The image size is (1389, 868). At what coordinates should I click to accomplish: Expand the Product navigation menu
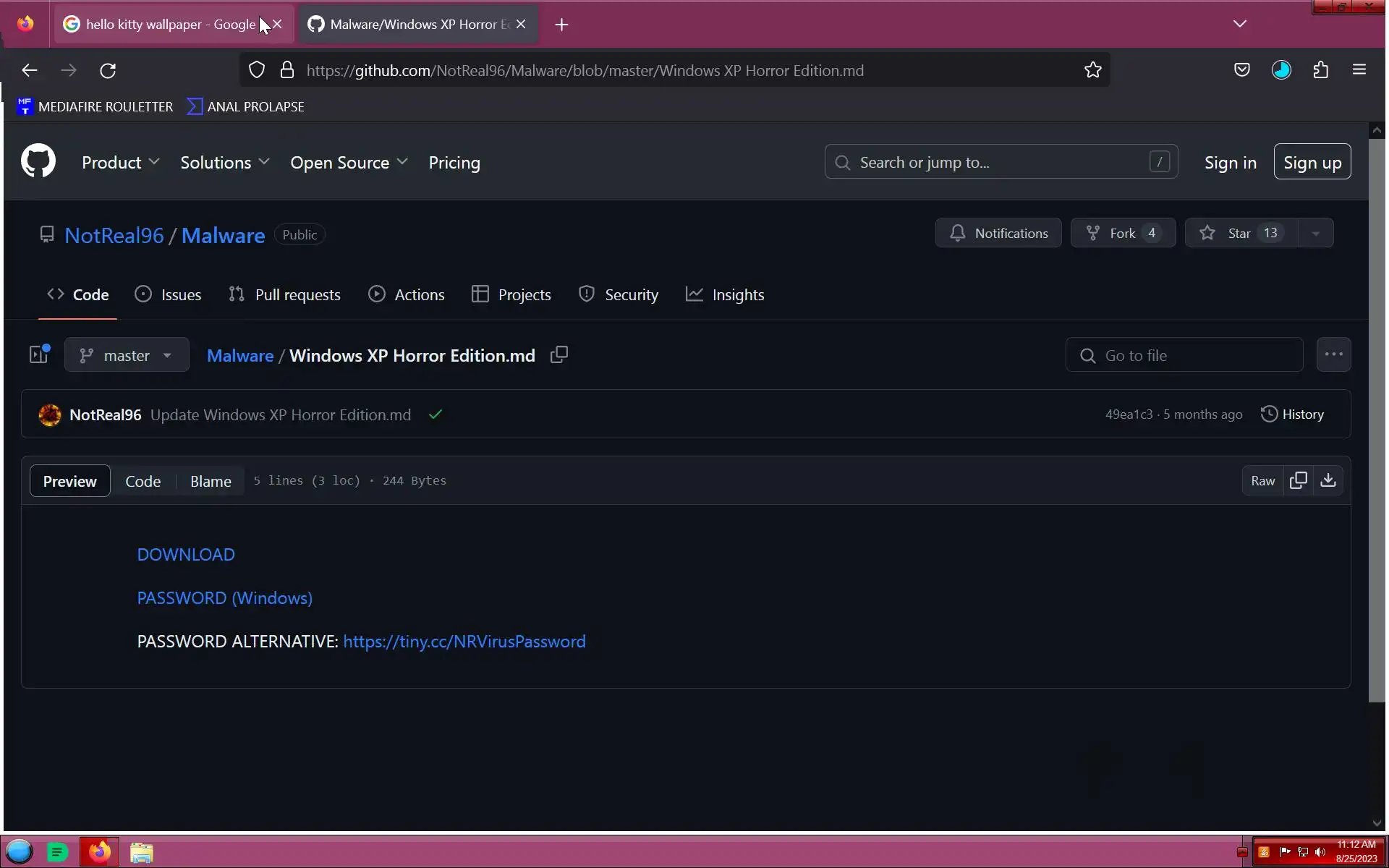[120, 163]
